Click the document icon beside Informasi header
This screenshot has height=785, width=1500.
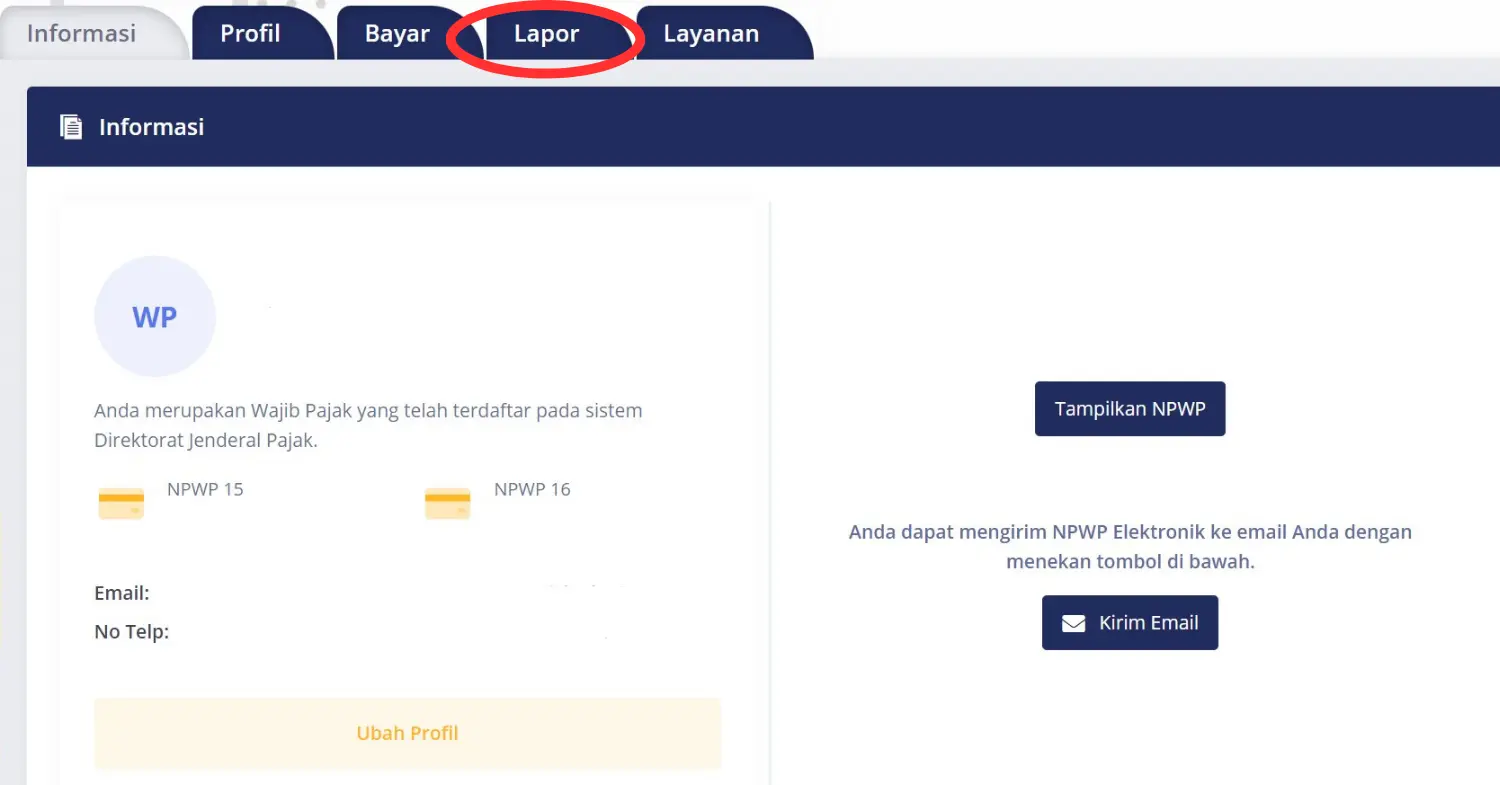70,126
